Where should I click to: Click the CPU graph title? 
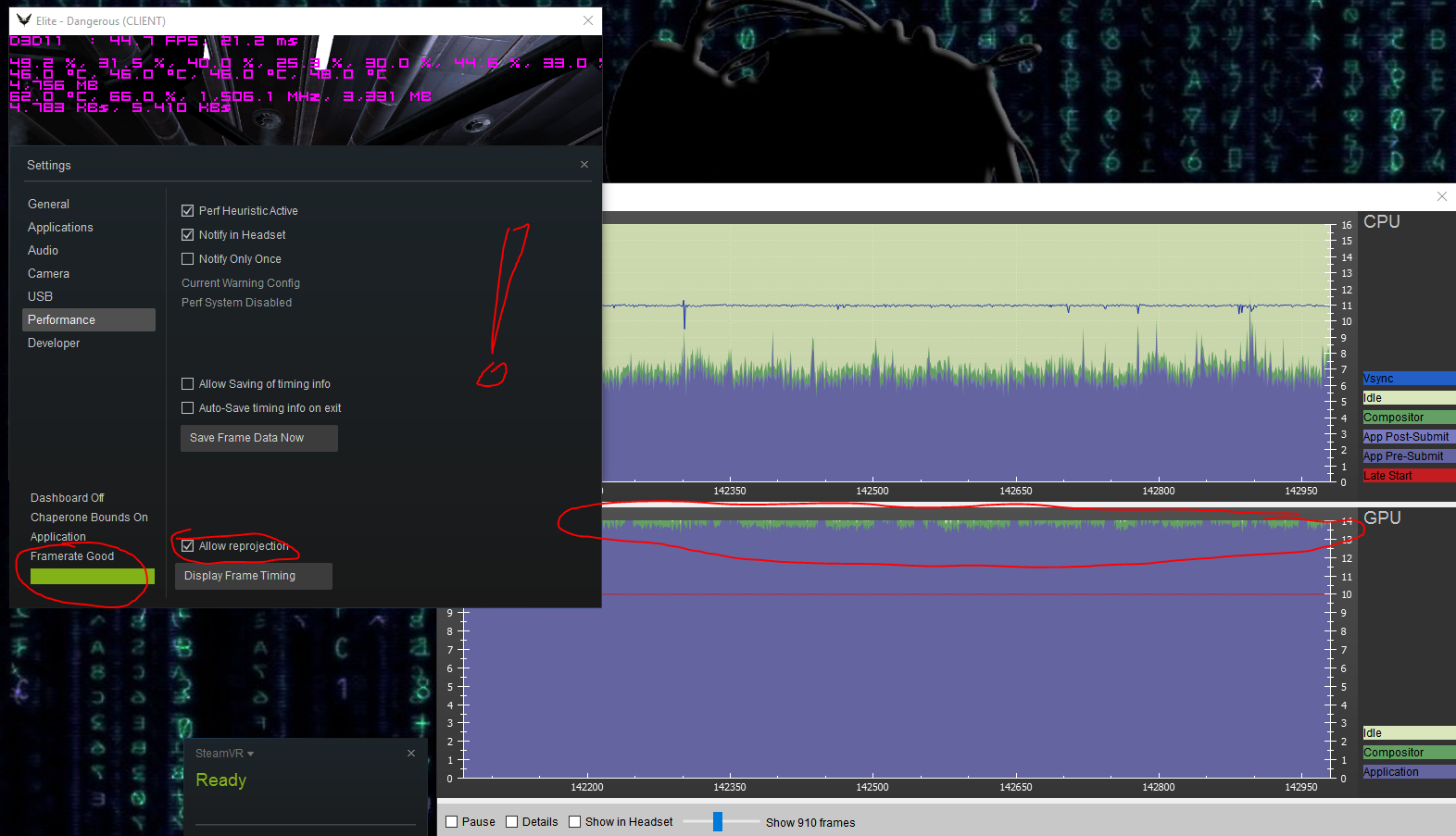[x=1381, y=222]
